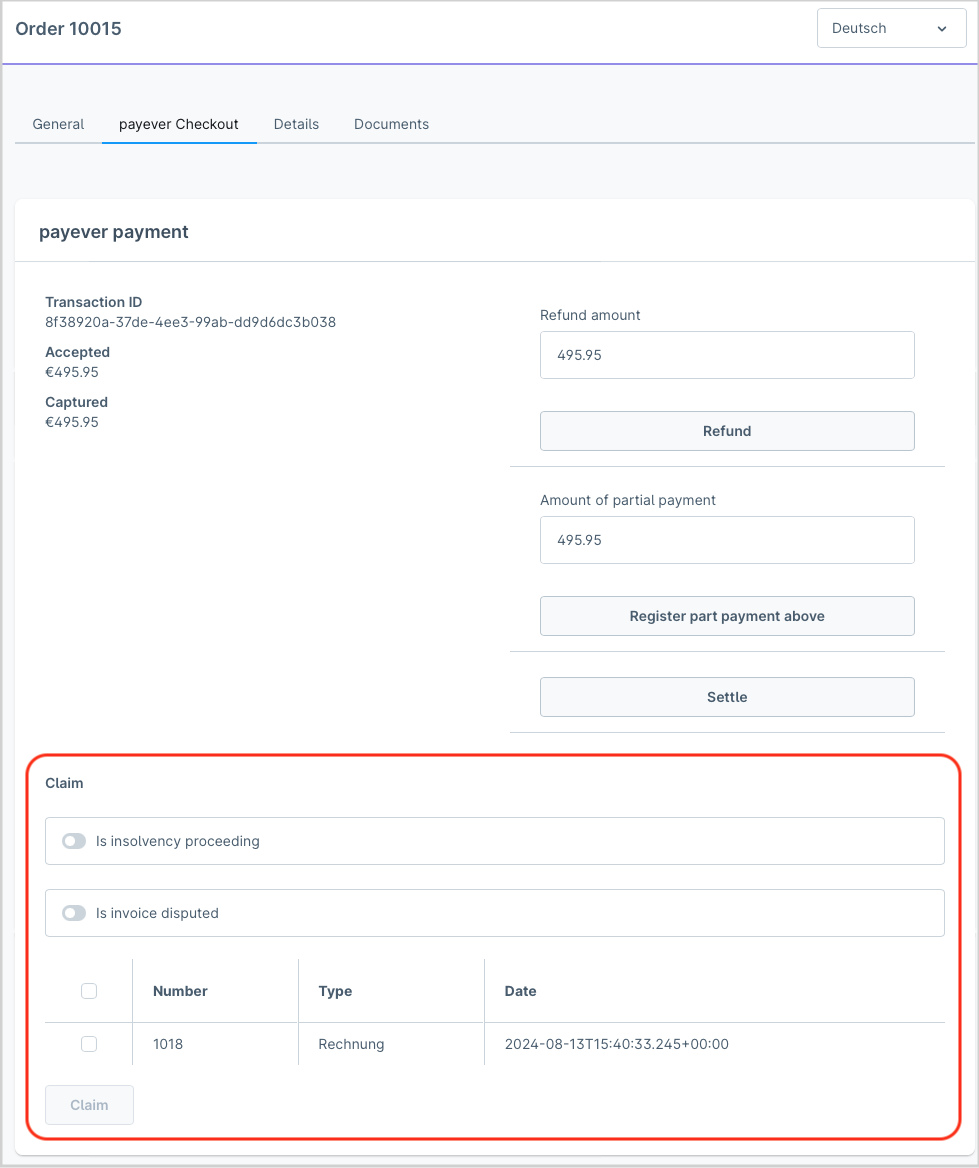Select the payever Checkout tab
979x1168 pixels.
179,124
